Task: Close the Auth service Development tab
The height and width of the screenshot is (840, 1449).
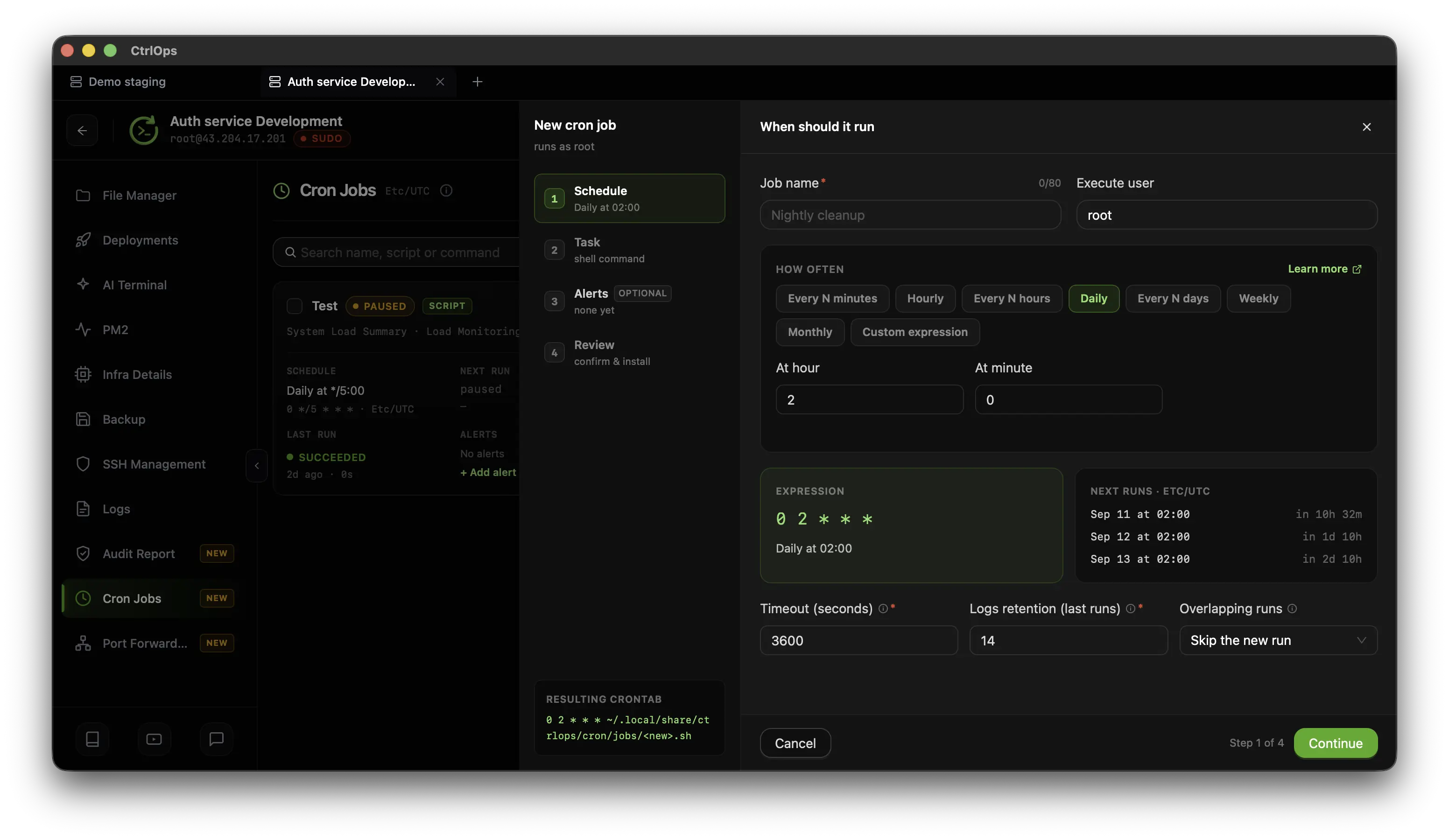Action: coord(440,82)
